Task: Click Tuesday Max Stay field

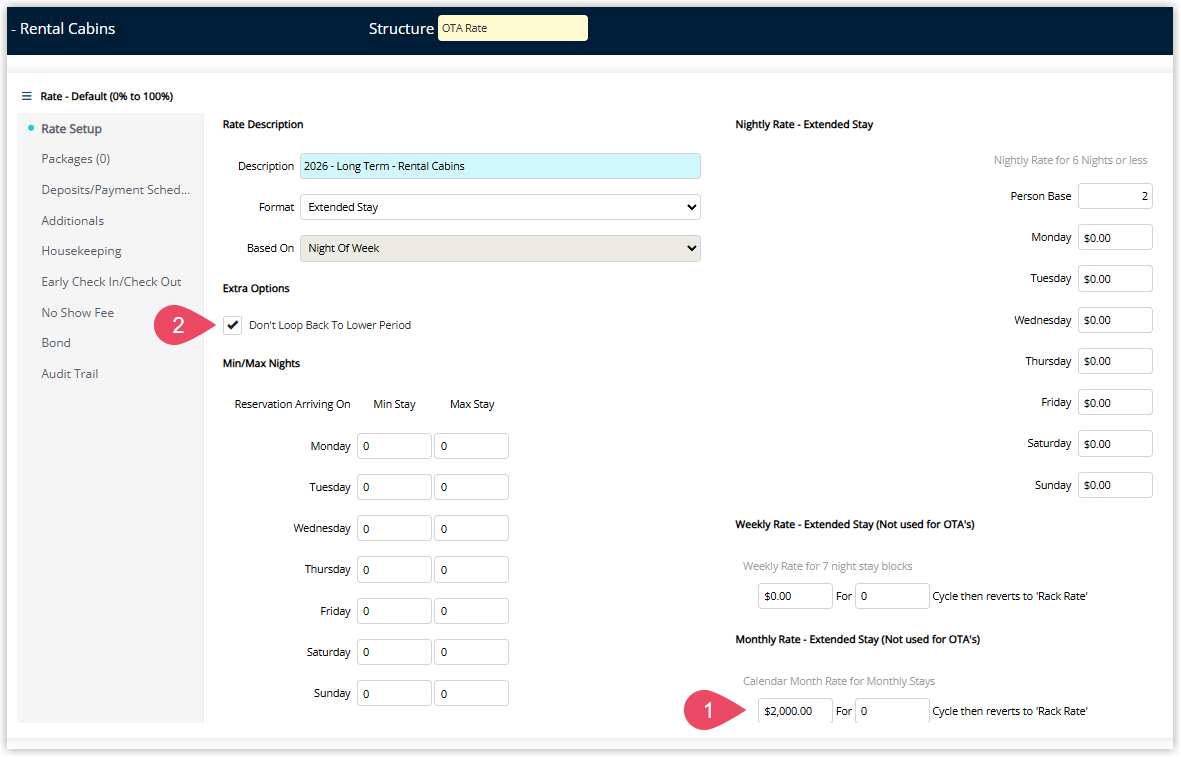Action: point(471,487)
